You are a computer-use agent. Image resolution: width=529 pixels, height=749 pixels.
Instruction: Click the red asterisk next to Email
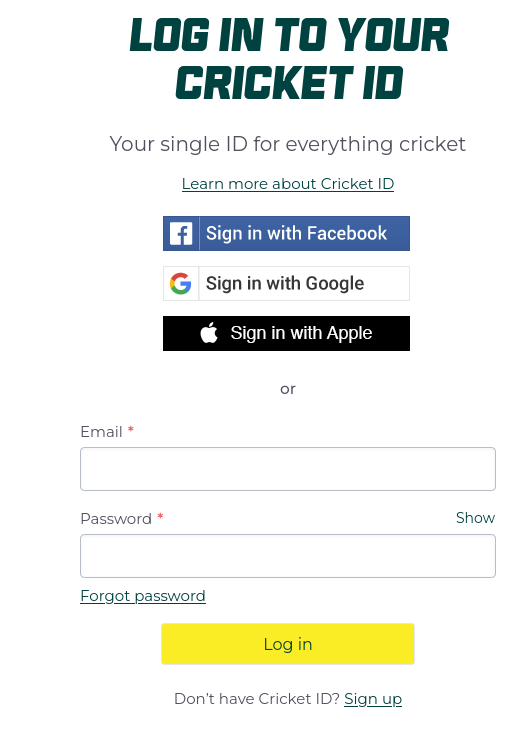pyautogui.click(x=130, y=429)
